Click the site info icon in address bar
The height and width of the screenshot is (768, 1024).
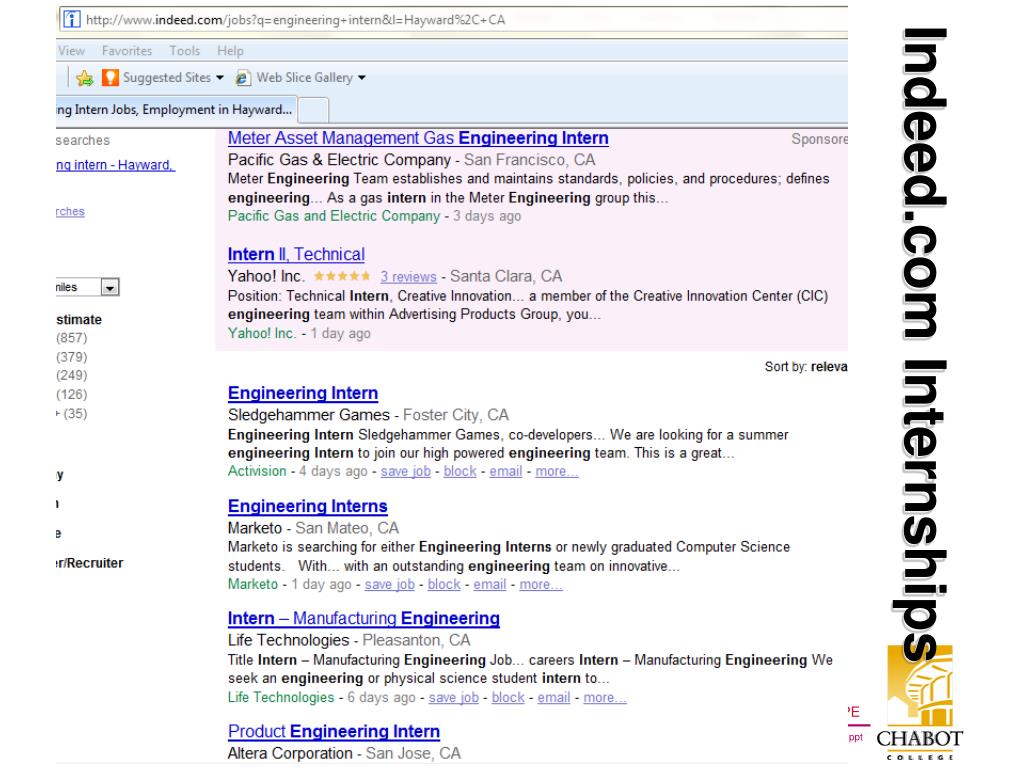click(72, 20)
